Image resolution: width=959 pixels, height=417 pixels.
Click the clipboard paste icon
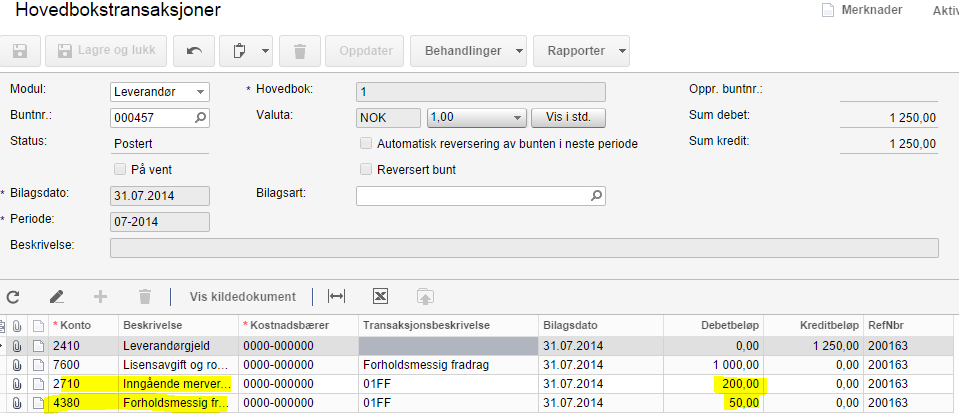click(239, 50)
